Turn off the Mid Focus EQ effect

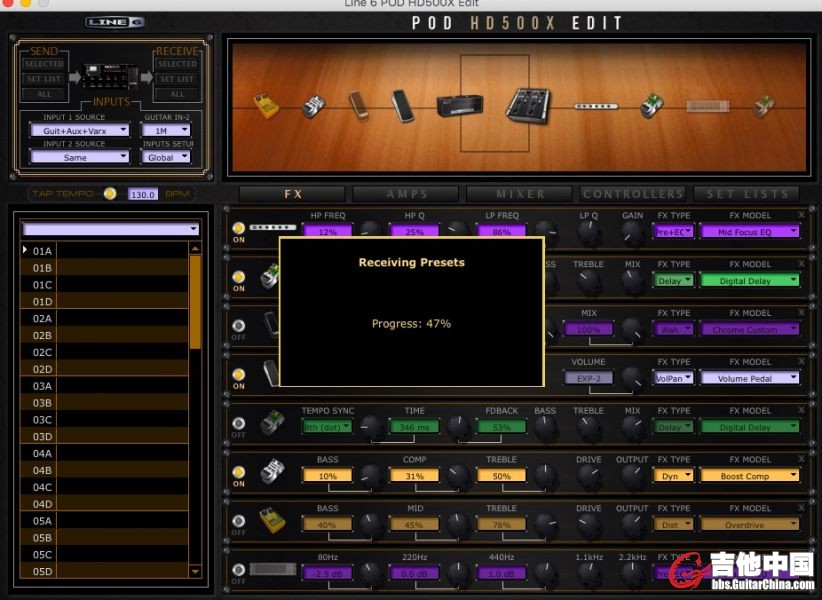(x=238, y=228)
